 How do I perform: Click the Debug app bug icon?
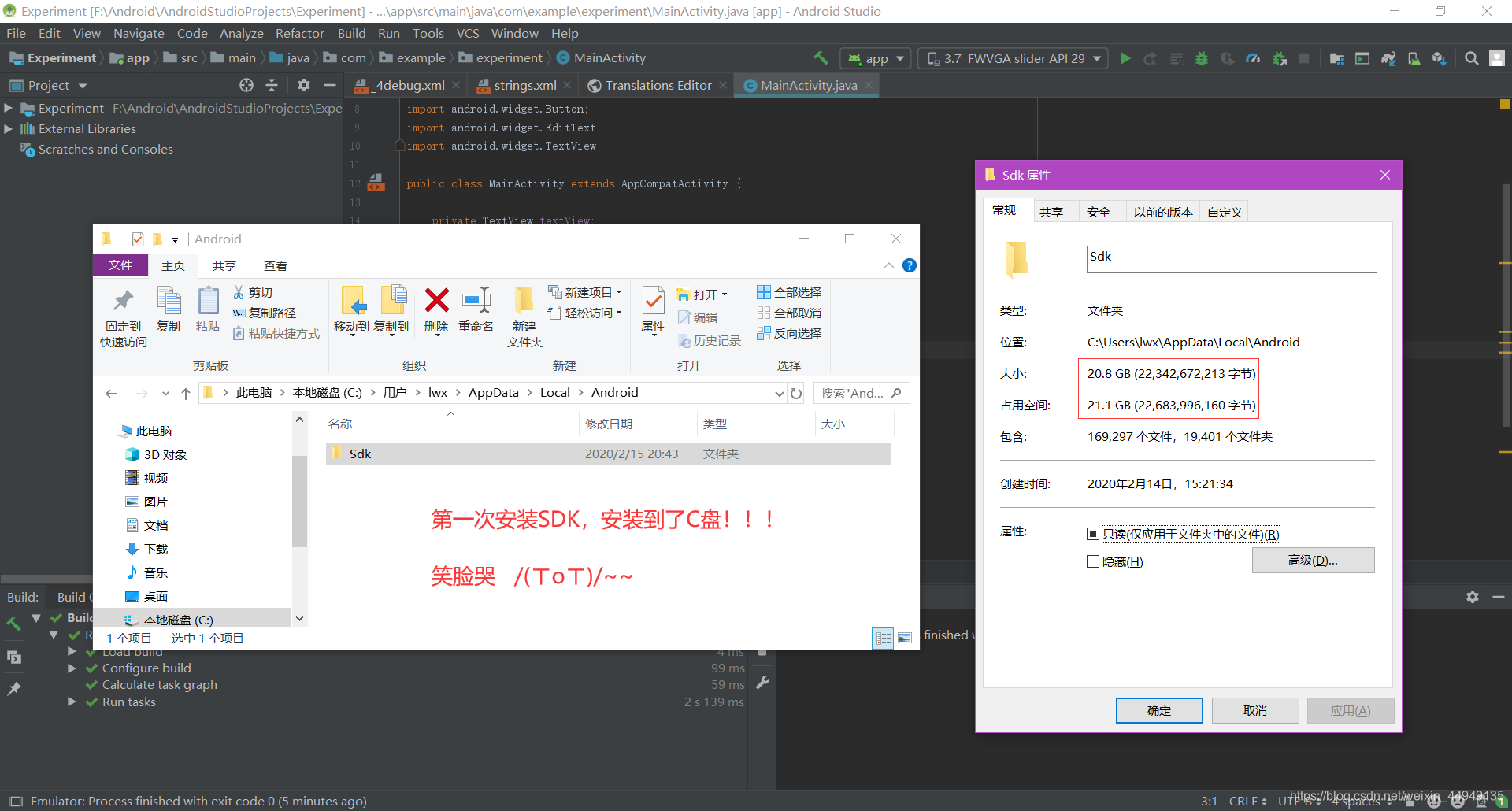pyautogui.click(x=1202, y=58)
